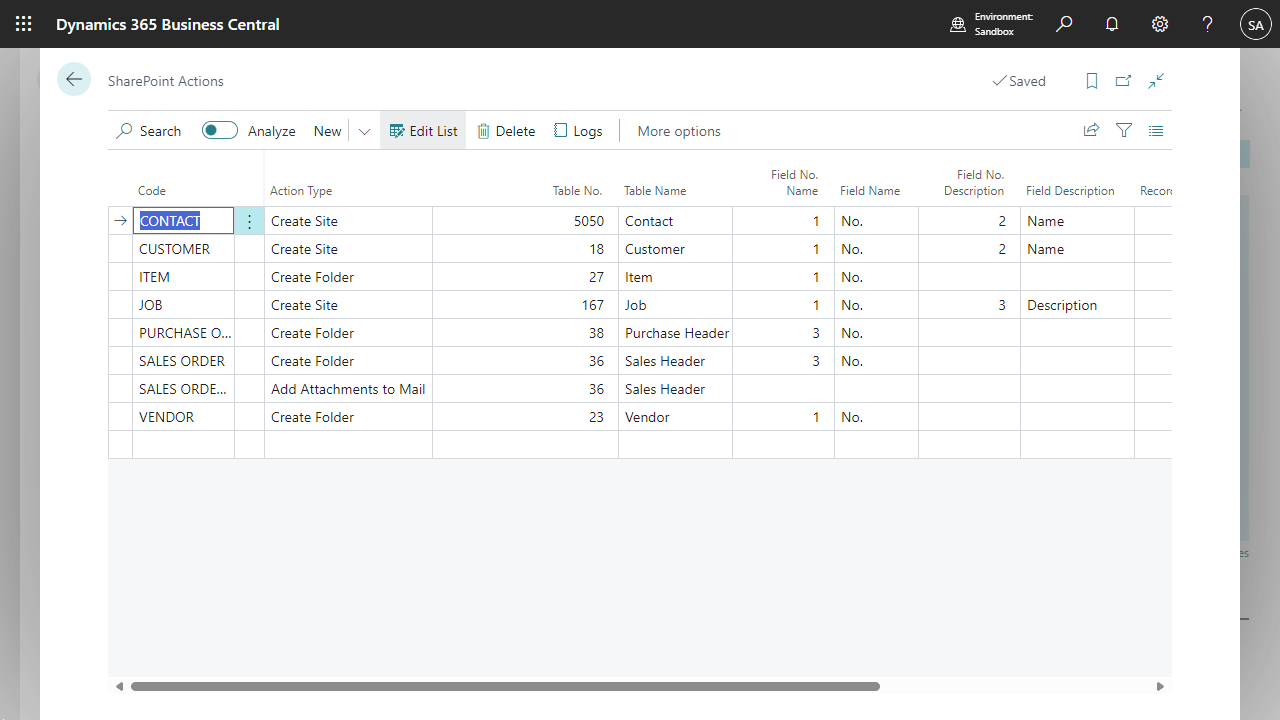Viewport: 1280px width, 720px height.
Task: Click the Table Name column header
Action: point(655,191)
